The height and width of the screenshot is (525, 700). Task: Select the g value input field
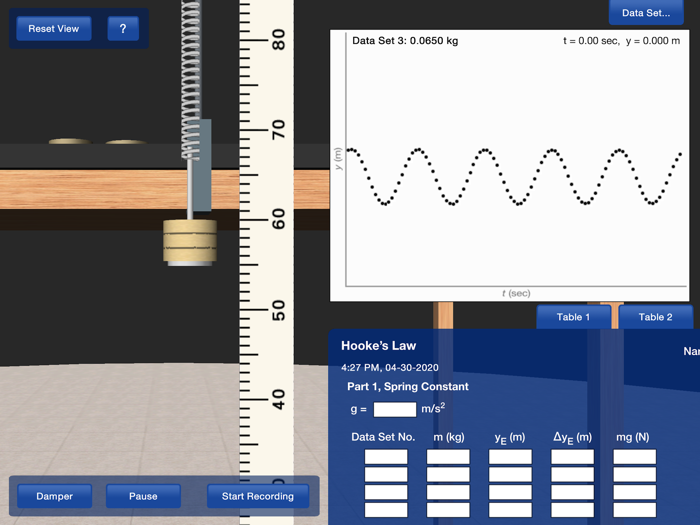click(394, 409)
